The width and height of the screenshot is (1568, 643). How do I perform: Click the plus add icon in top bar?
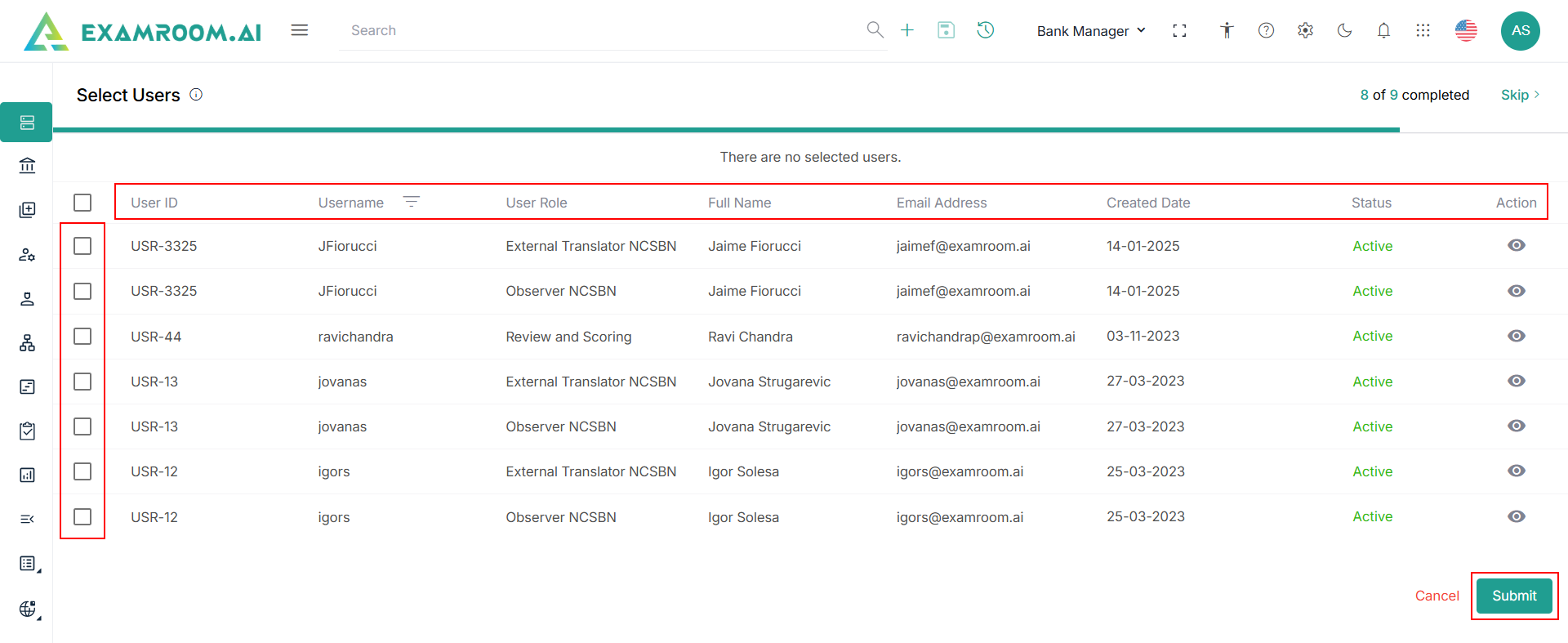[x=907, y=30]
